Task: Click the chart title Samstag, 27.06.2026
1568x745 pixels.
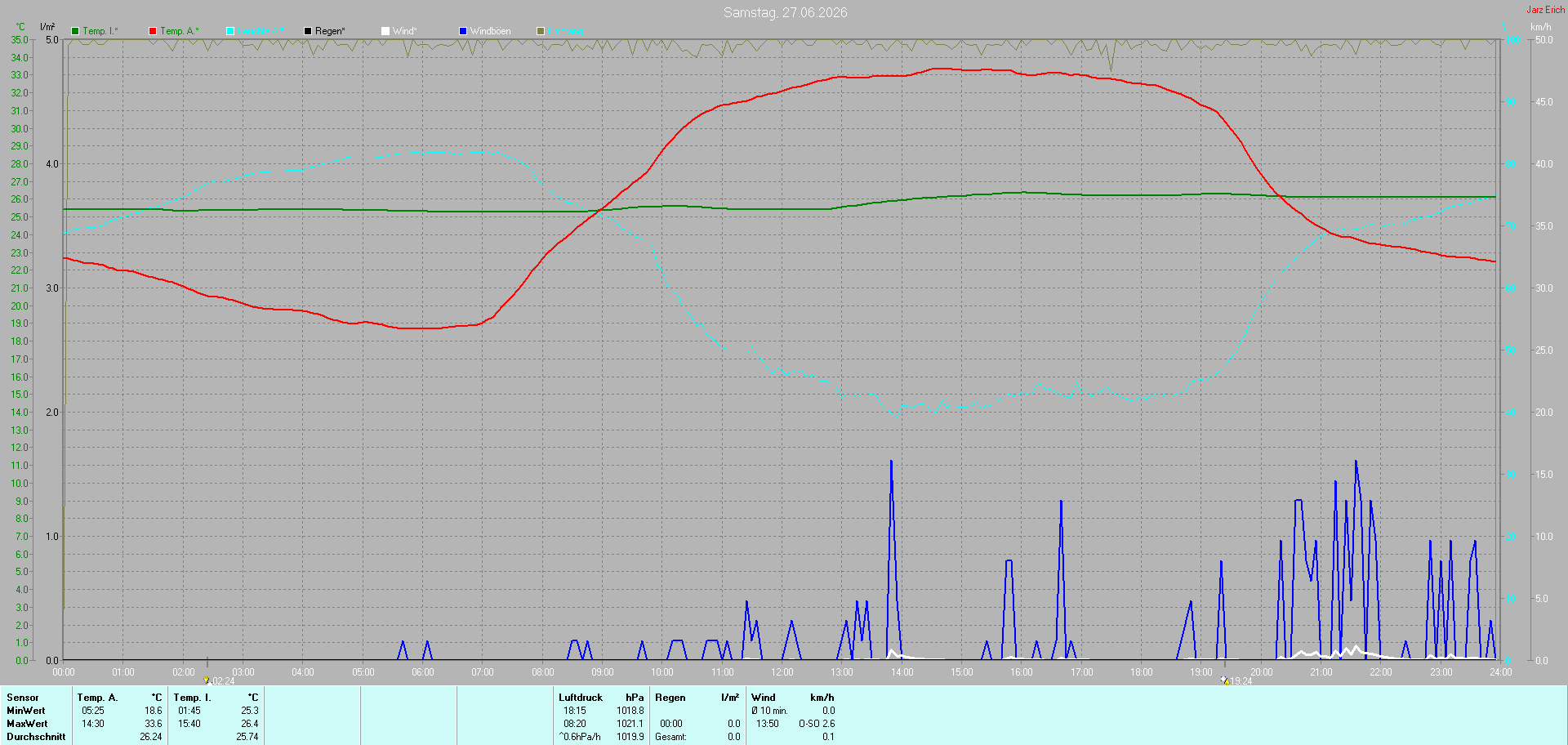Action: (785, 12)
